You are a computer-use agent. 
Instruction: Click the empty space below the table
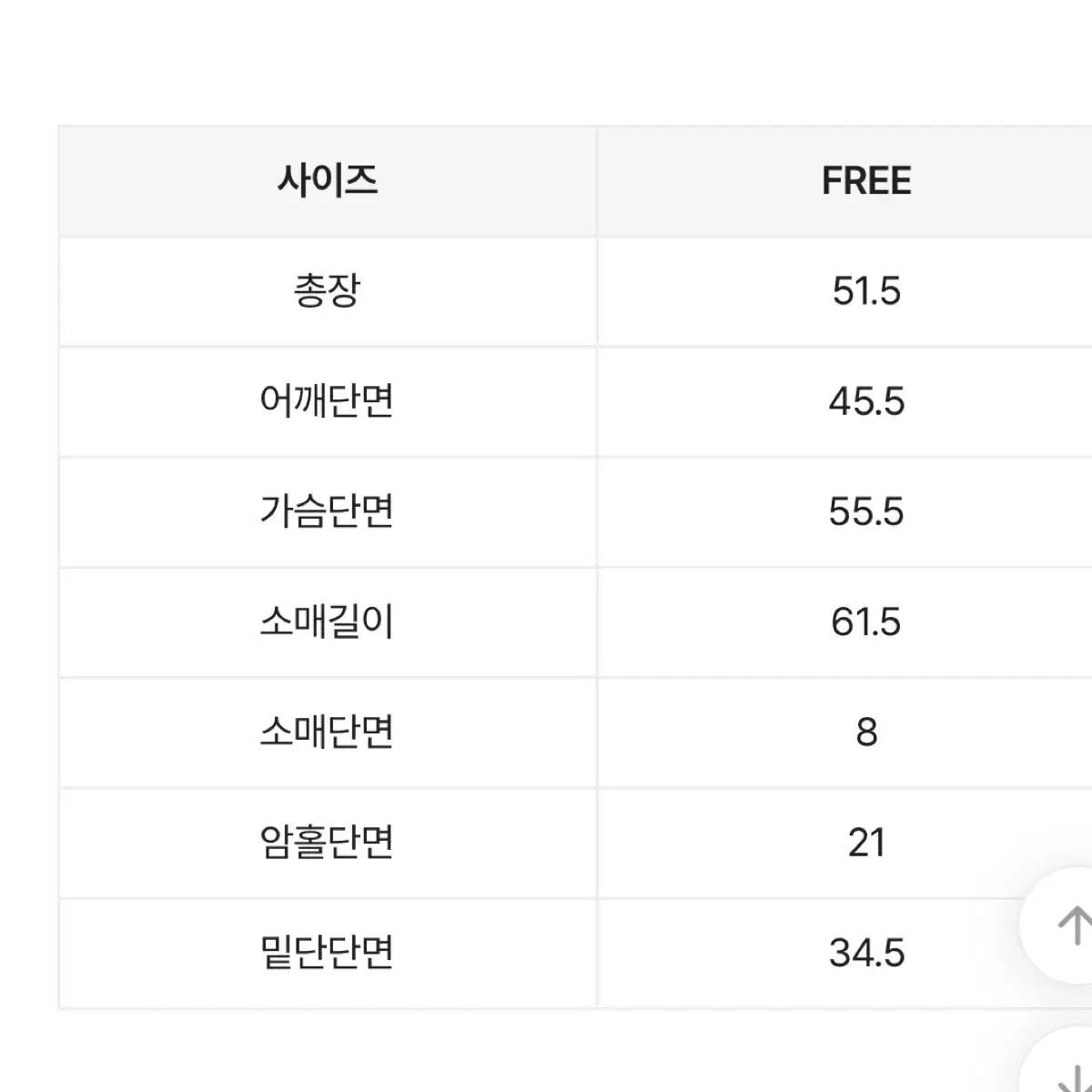pos(510,1052)
